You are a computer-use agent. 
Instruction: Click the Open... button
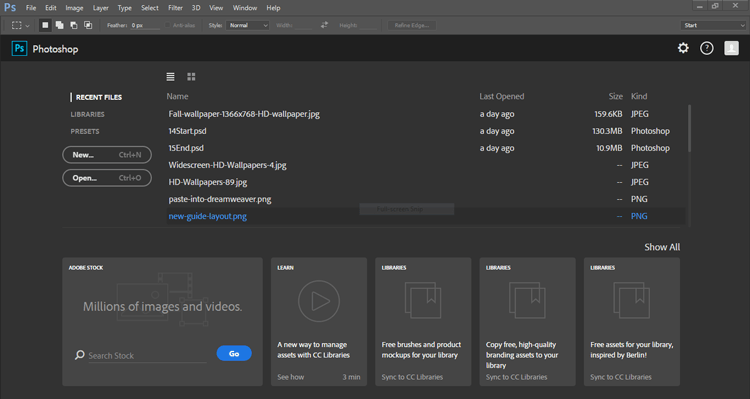coord(107,178)
